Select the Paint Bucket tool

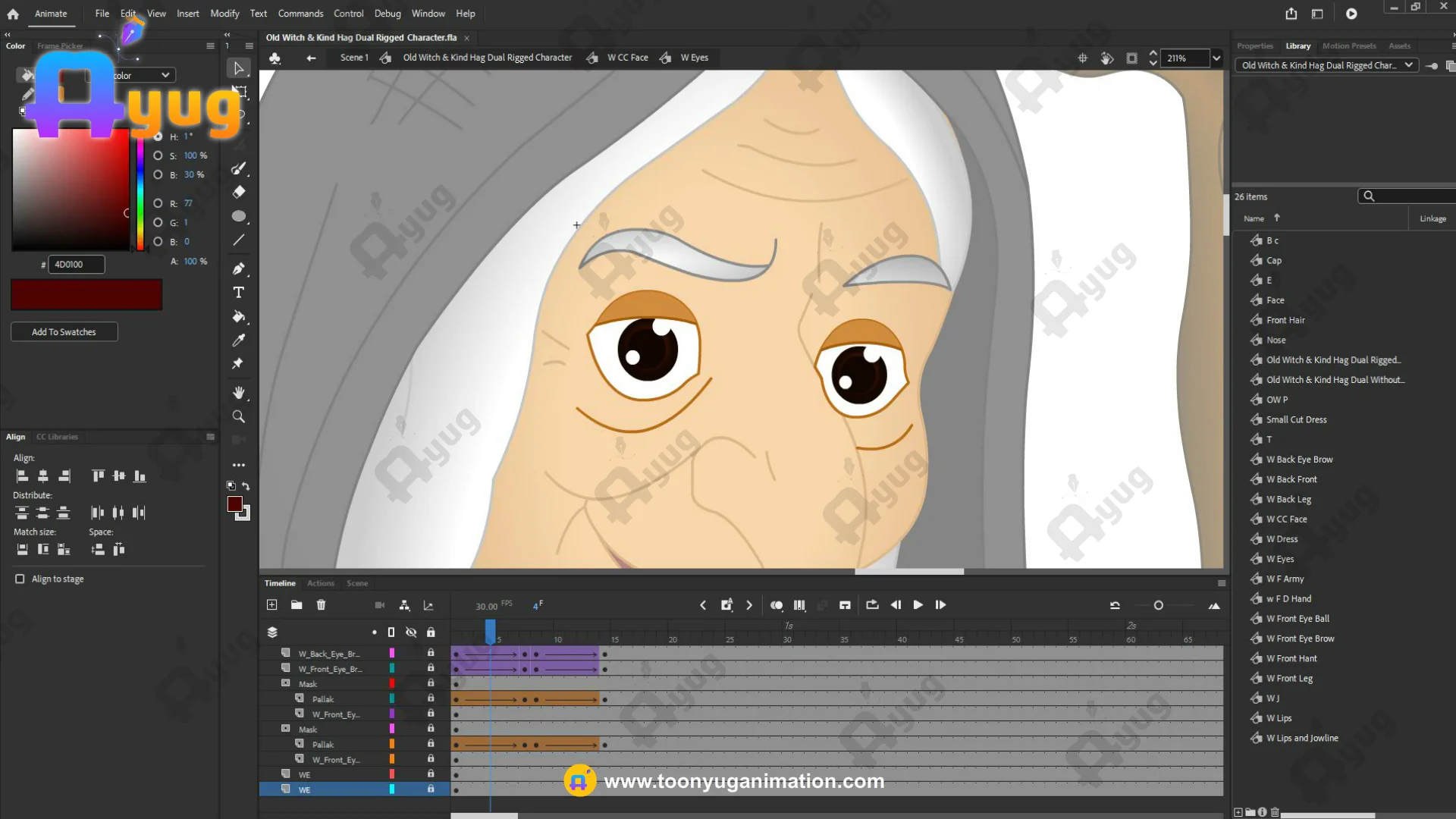[238, 316]
